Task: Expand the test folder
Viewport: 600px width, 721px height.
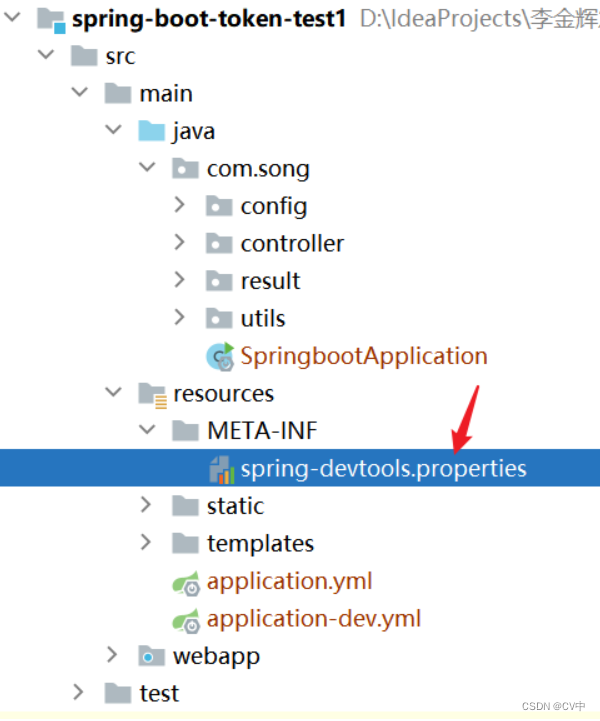Action: [78, 692]
